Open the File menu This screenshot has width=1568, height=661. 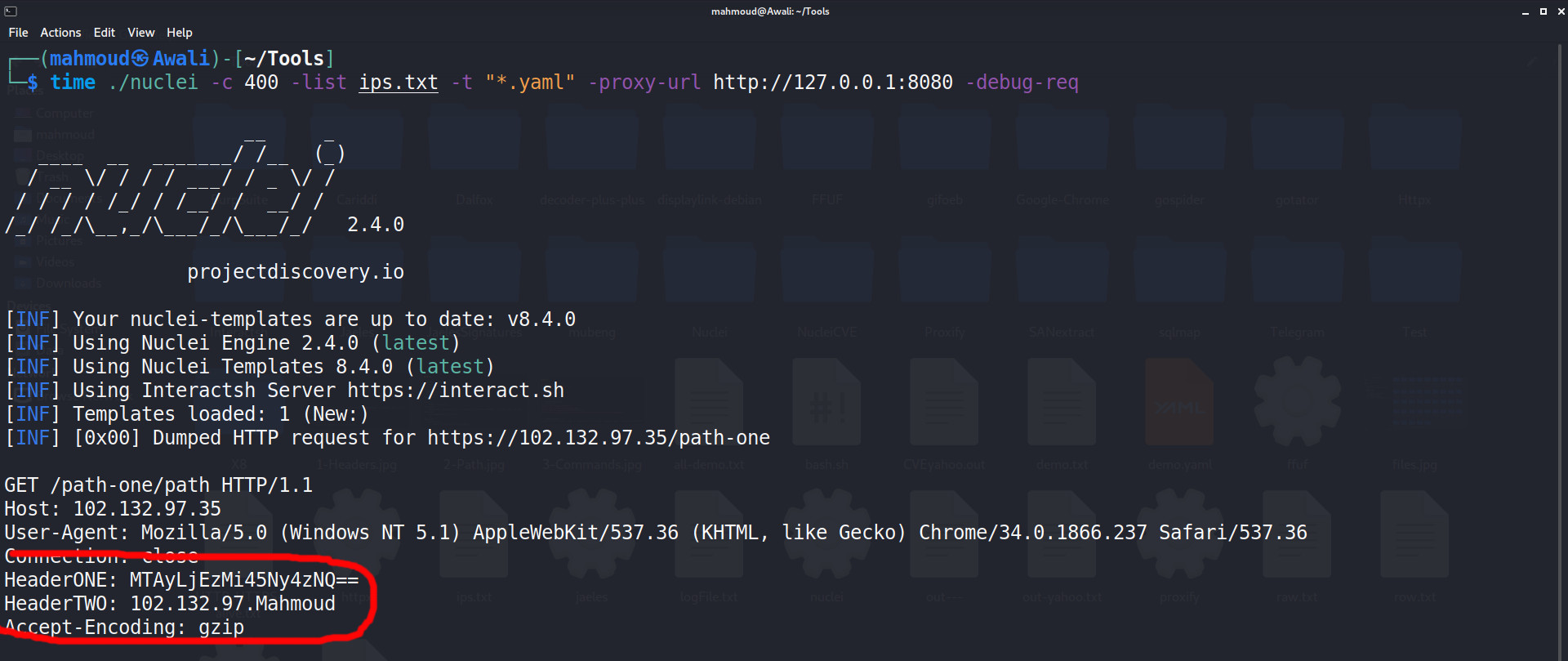(18, 33)
